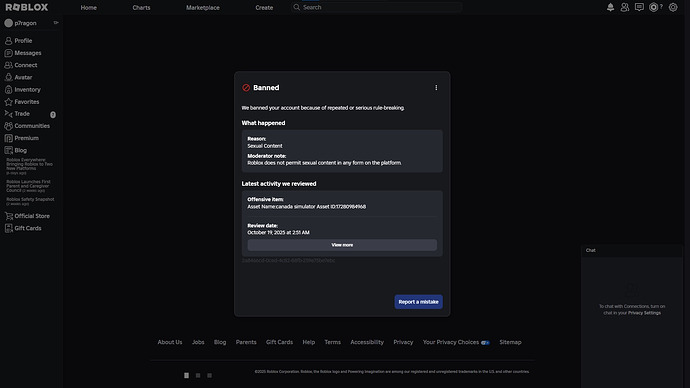
Task: Open the Terms footer link
Action: [x=333, y=342]
